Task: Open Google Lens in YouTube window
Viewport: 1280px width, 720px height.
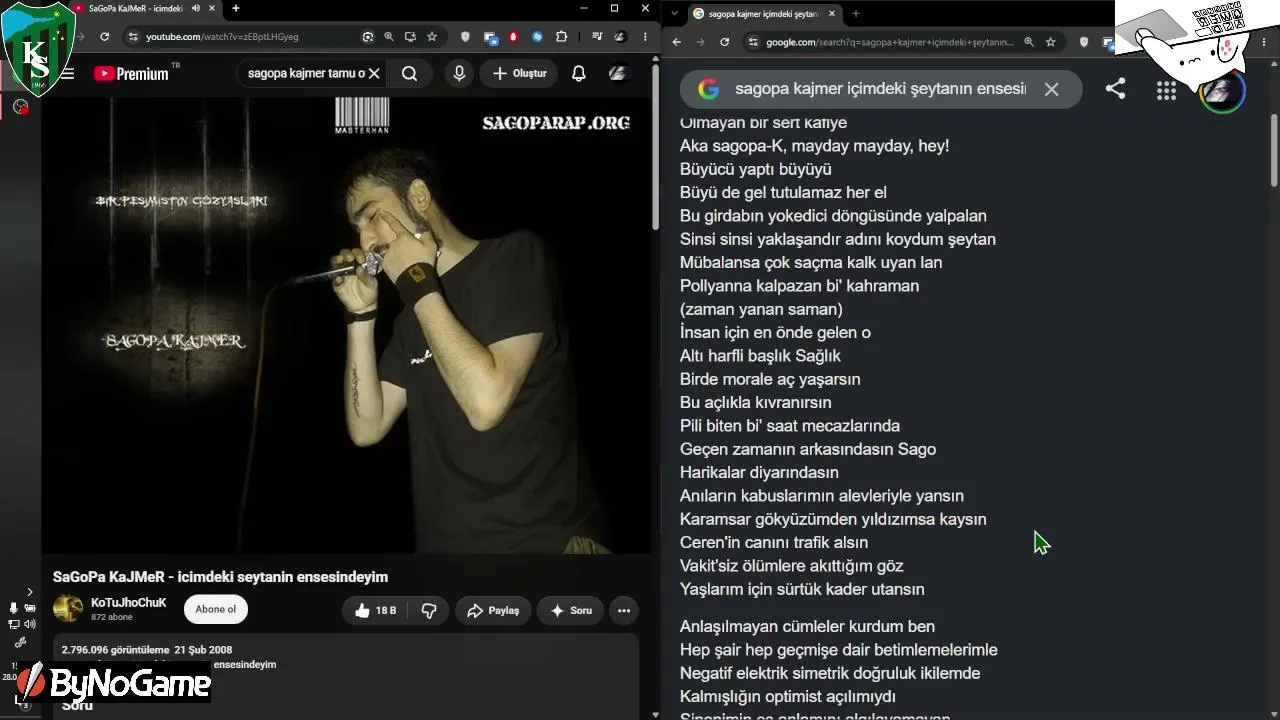Action: 368,37
